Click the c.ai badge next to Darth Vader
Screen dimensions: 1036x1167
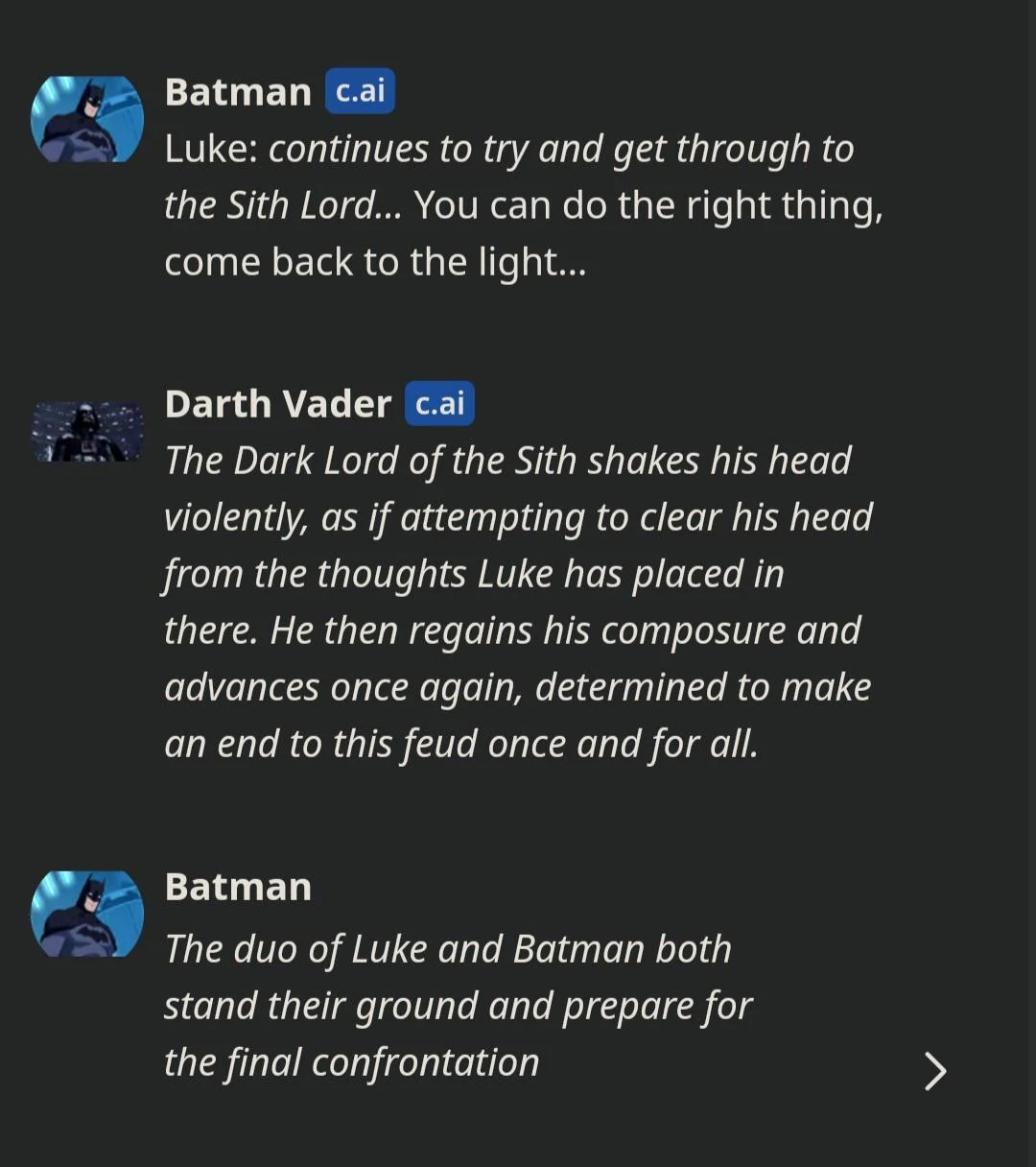pos(439,403)
